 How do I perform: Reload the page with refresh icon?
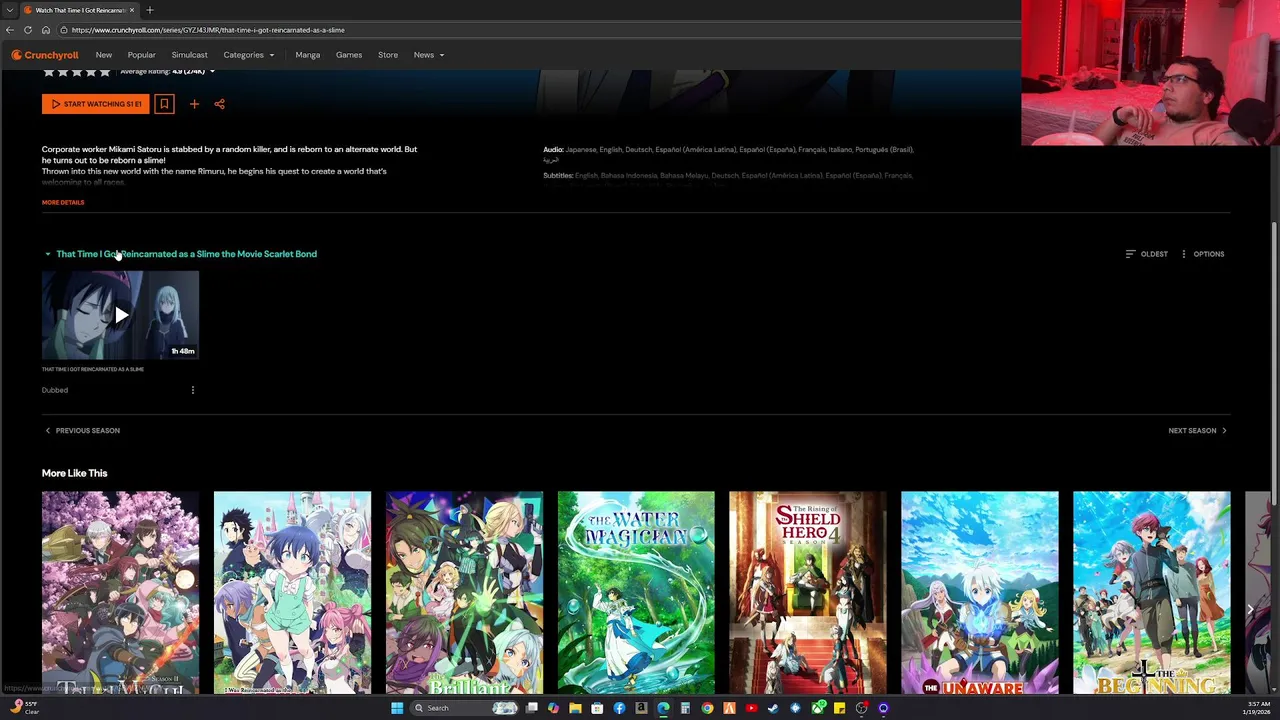click(x=28, y=30)
